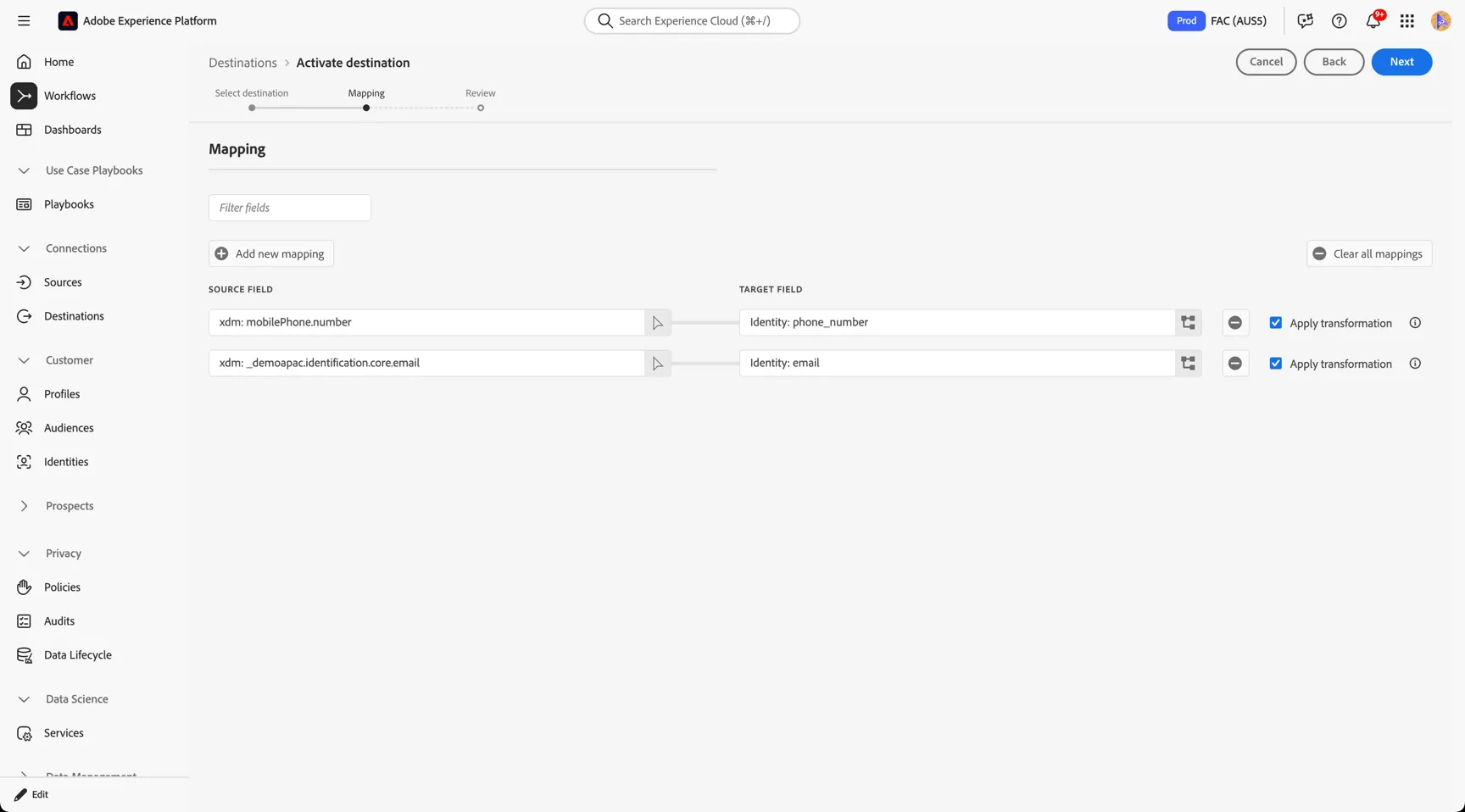Open target field picker for phone_number
Screen dimensions: 1465x812
tap(1188, 322)
